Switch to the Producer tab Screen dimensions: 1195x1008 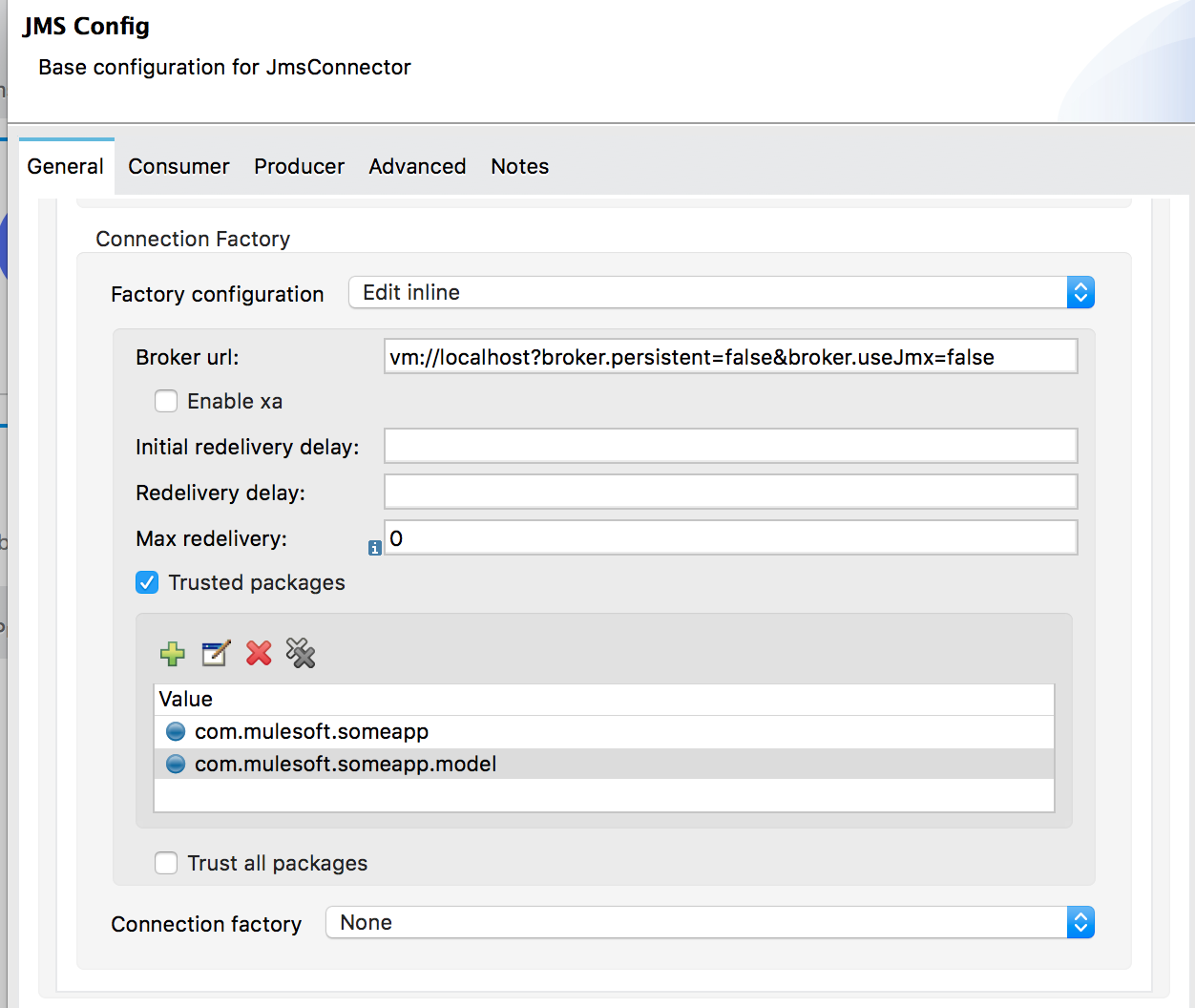tap(299, 167)
